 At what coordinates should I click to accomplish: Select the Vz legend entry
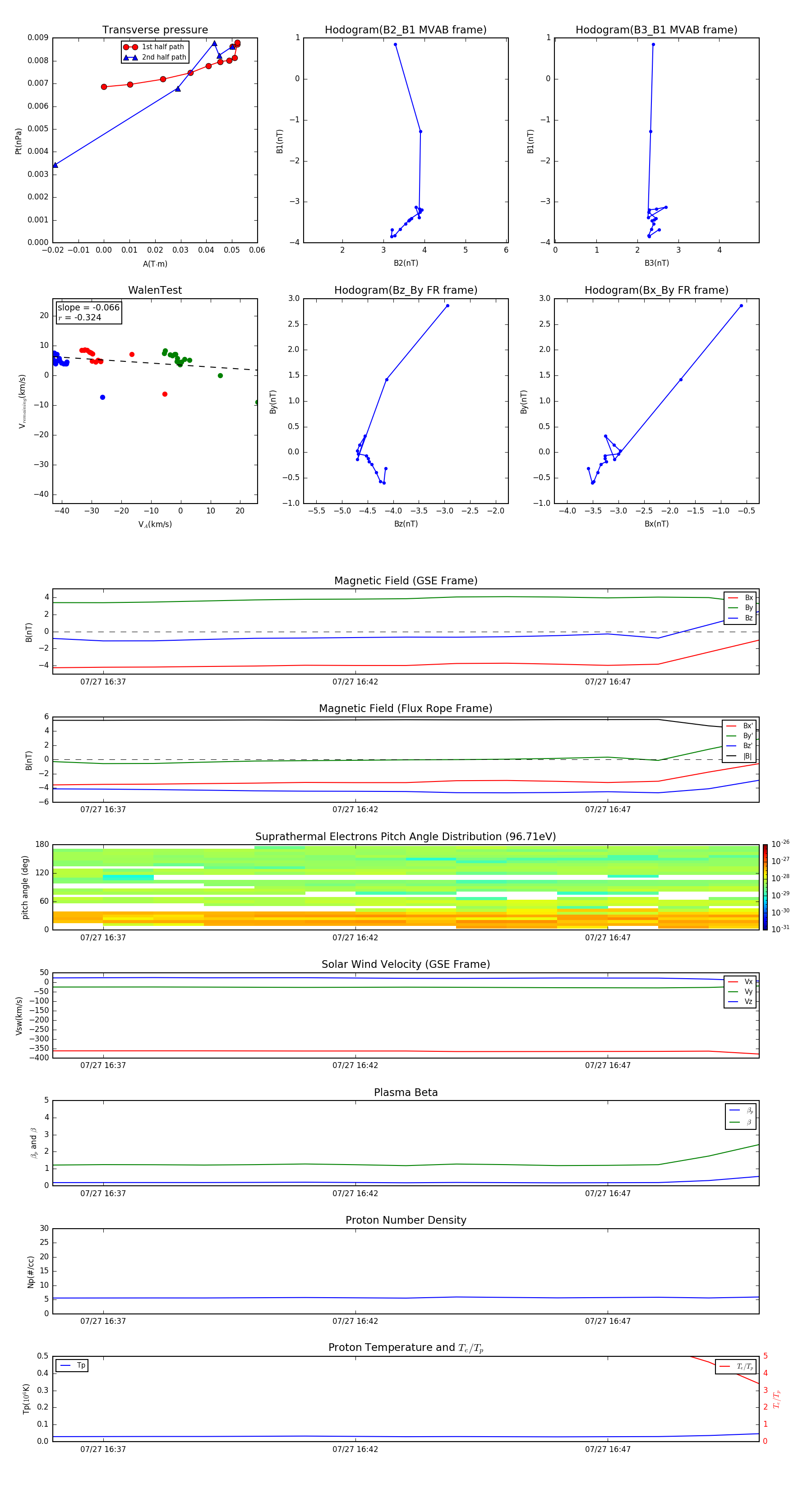[740, 1002]
